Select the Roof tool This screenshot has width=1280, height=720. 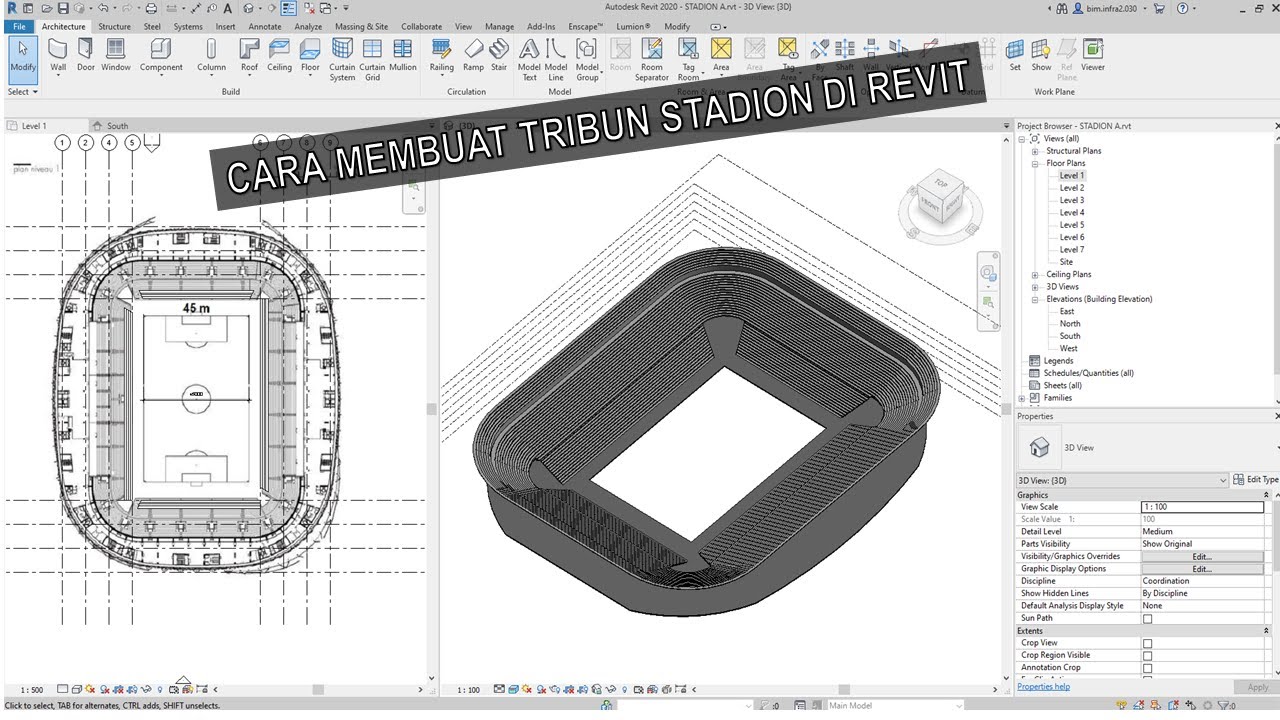(249, 56)
